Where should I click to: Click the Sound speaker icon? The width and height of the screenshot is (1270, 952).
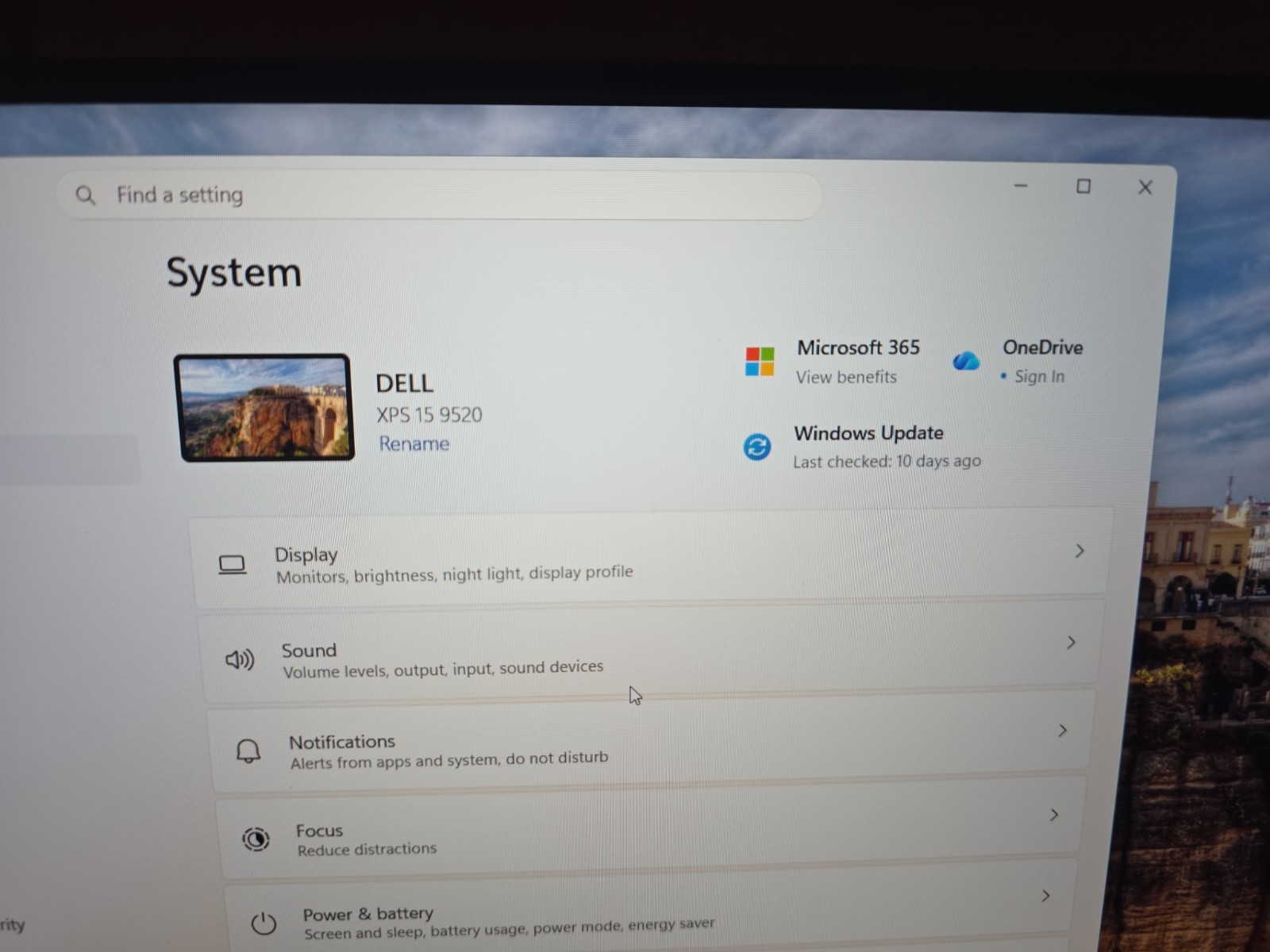coord(240,659)
